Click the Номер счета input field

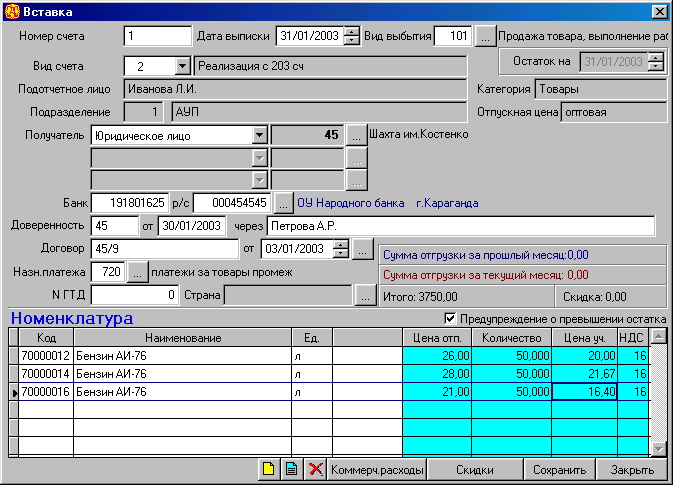(x=157, y=37)
